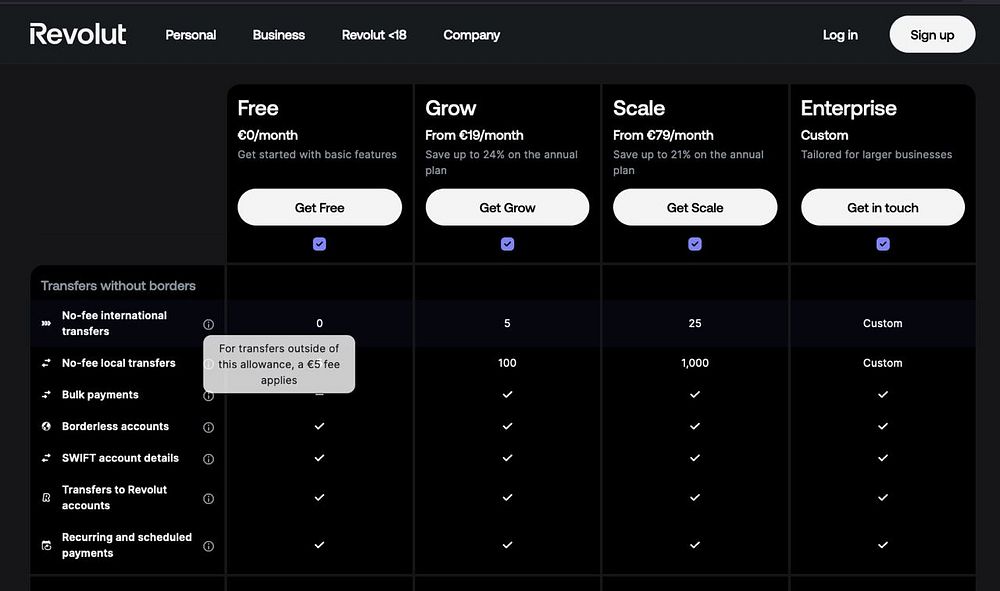This screenshot has width=1000, height=591.
Task: Click info icon beside SWIFT account details
Action: click(x=208, y=459)
